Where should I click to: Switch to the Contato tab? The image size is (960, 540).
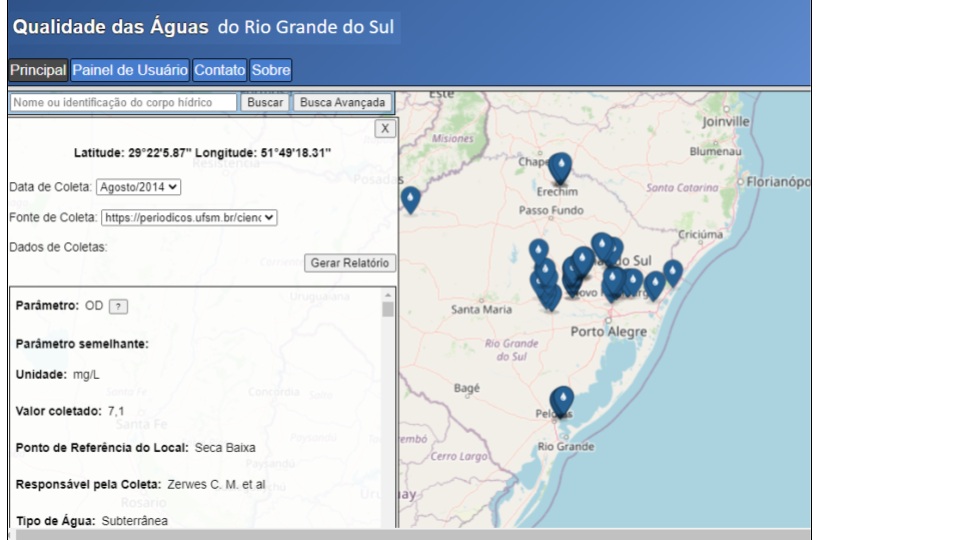(220, 70)
